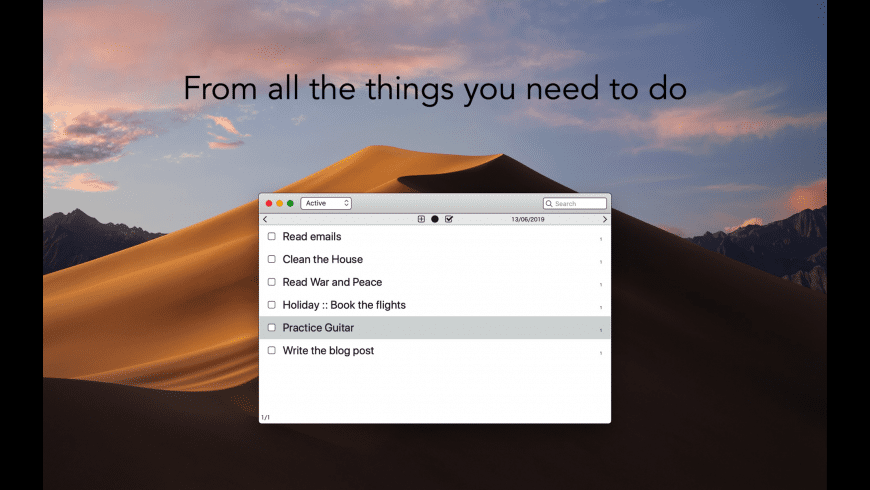Select the 'Write the blog post' text

click(x=328, y=350)
